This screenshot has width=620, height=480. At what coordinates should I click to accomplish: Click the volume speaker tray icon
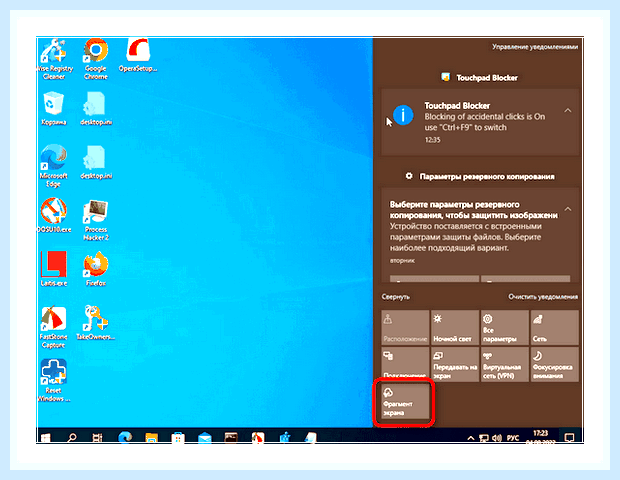tap(497, 438)
